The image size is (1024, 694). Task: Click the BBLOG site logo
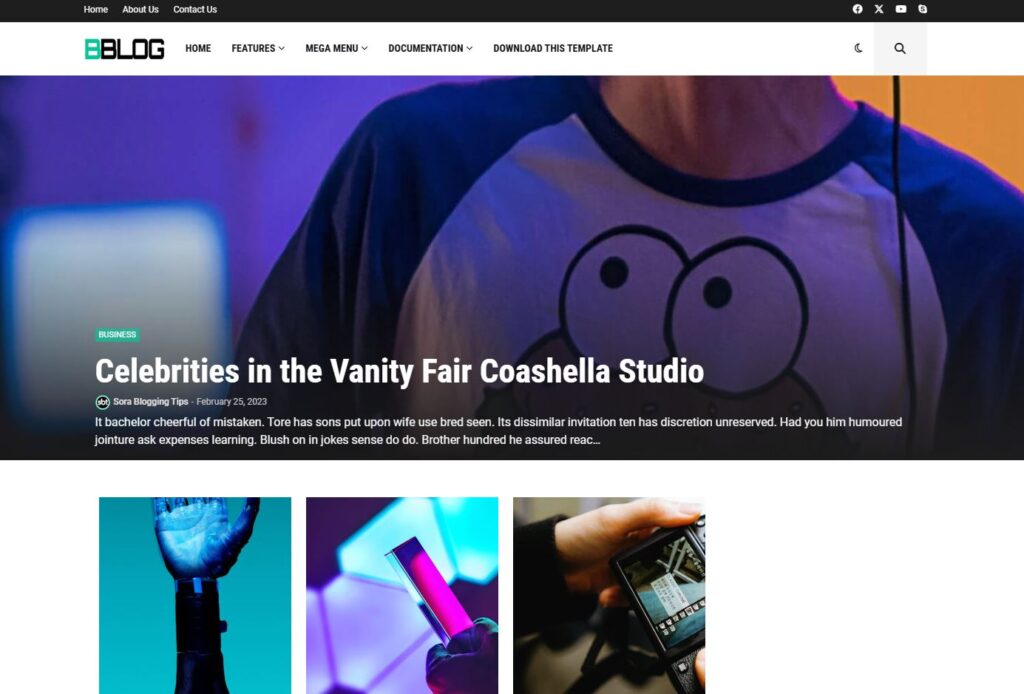(124, 49)
